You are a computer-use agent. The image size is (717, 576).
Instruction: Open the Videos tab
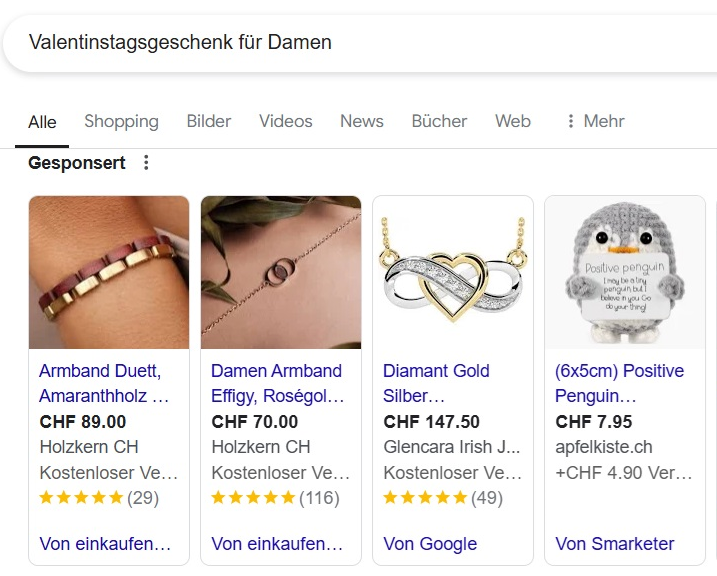(x=286, y=121)
